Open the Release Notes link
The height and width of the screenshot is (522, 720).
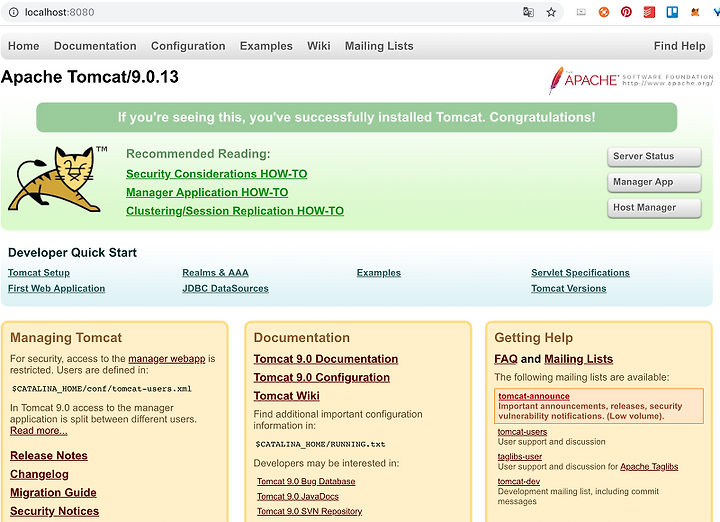[x=49, y=455]
